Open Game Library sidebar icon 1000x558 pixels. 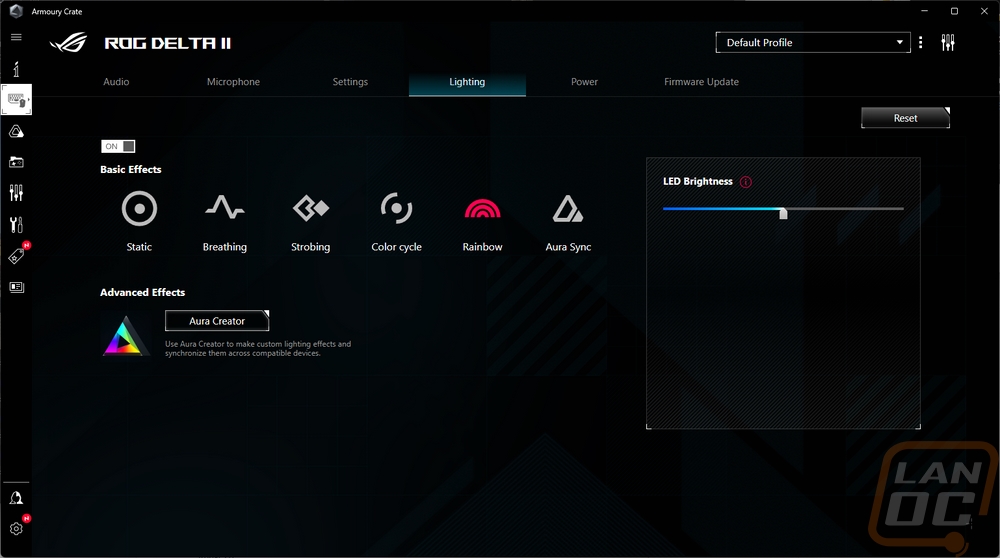coord(17,162)
